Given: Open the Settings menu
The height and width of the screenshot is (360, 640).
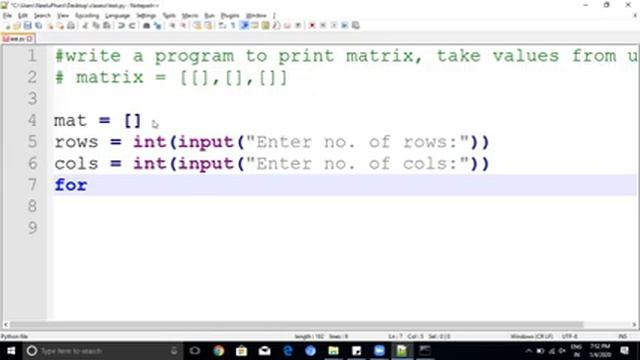Looking at the screenshot, I should click(x=146, y=16).
